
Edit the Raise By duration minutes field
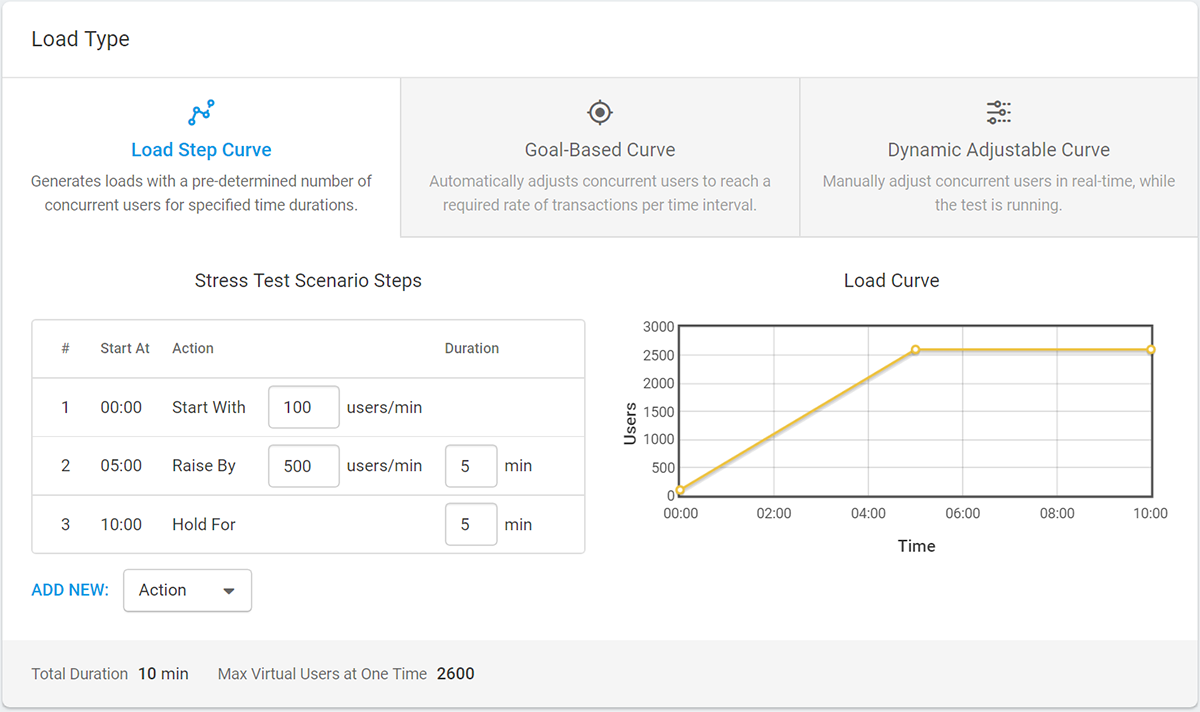coord(471,466)
